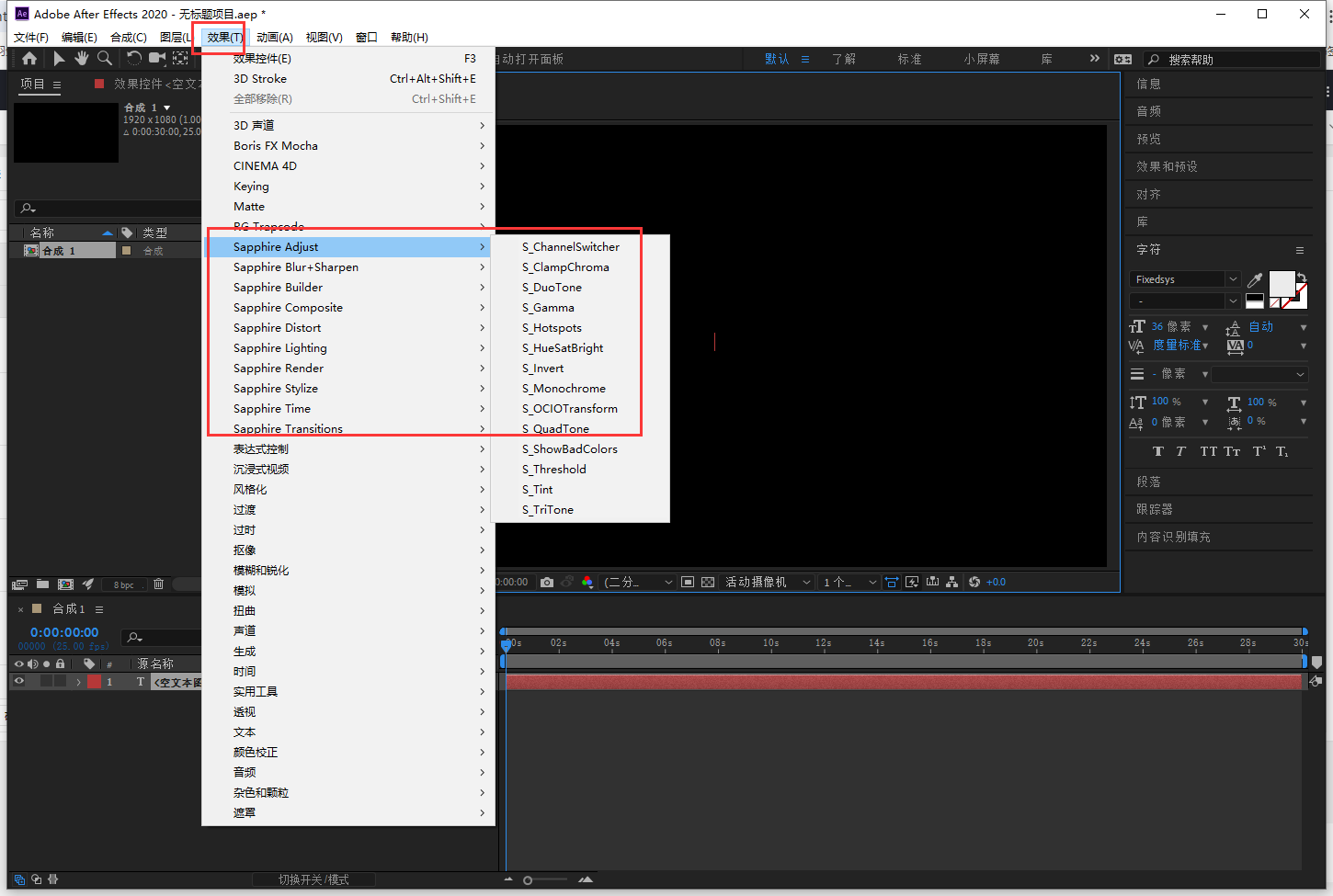Swap fill and stroke colors
This screenshot has width=1333, height=896.
tap(1302, 277)
